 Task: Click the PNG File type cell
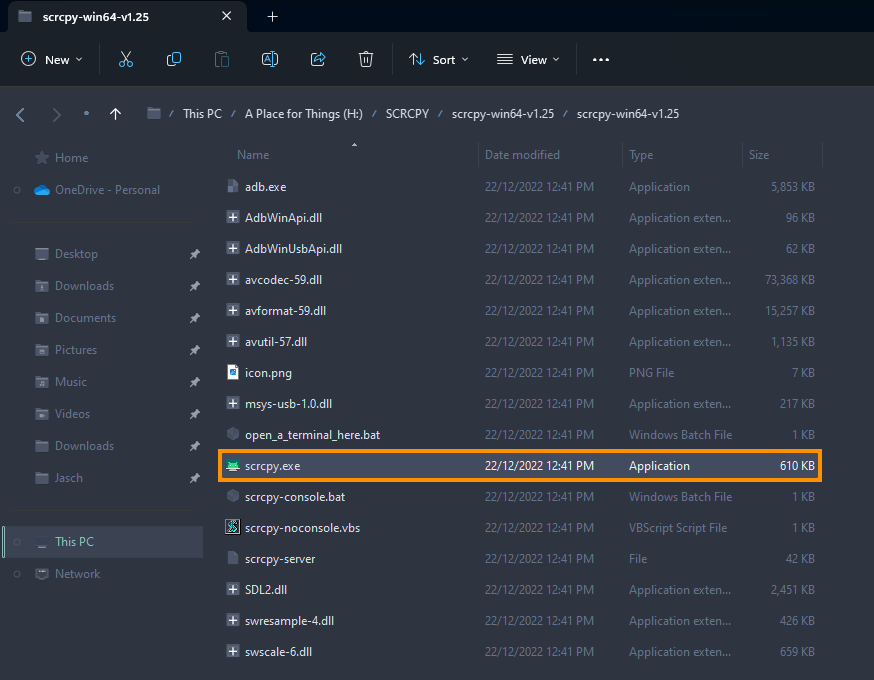651,372
